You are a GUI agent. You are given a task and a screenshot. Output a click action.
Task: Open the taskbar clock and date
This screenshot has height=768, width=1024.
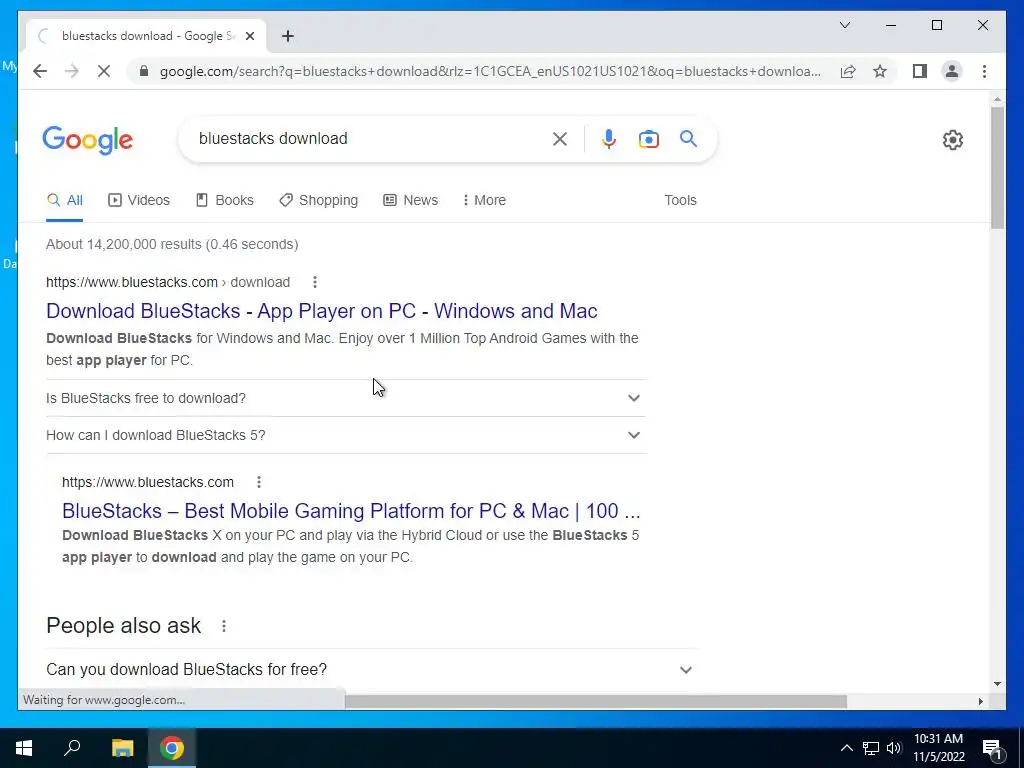(x=938, y=748)
